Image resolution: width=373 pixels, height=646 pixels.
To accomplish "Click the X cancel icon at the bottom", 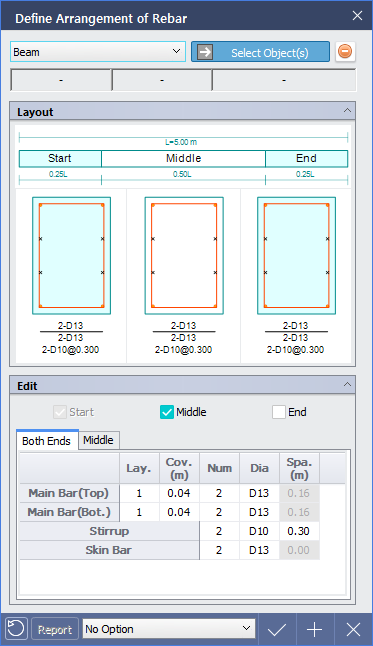I will (353, 630).
